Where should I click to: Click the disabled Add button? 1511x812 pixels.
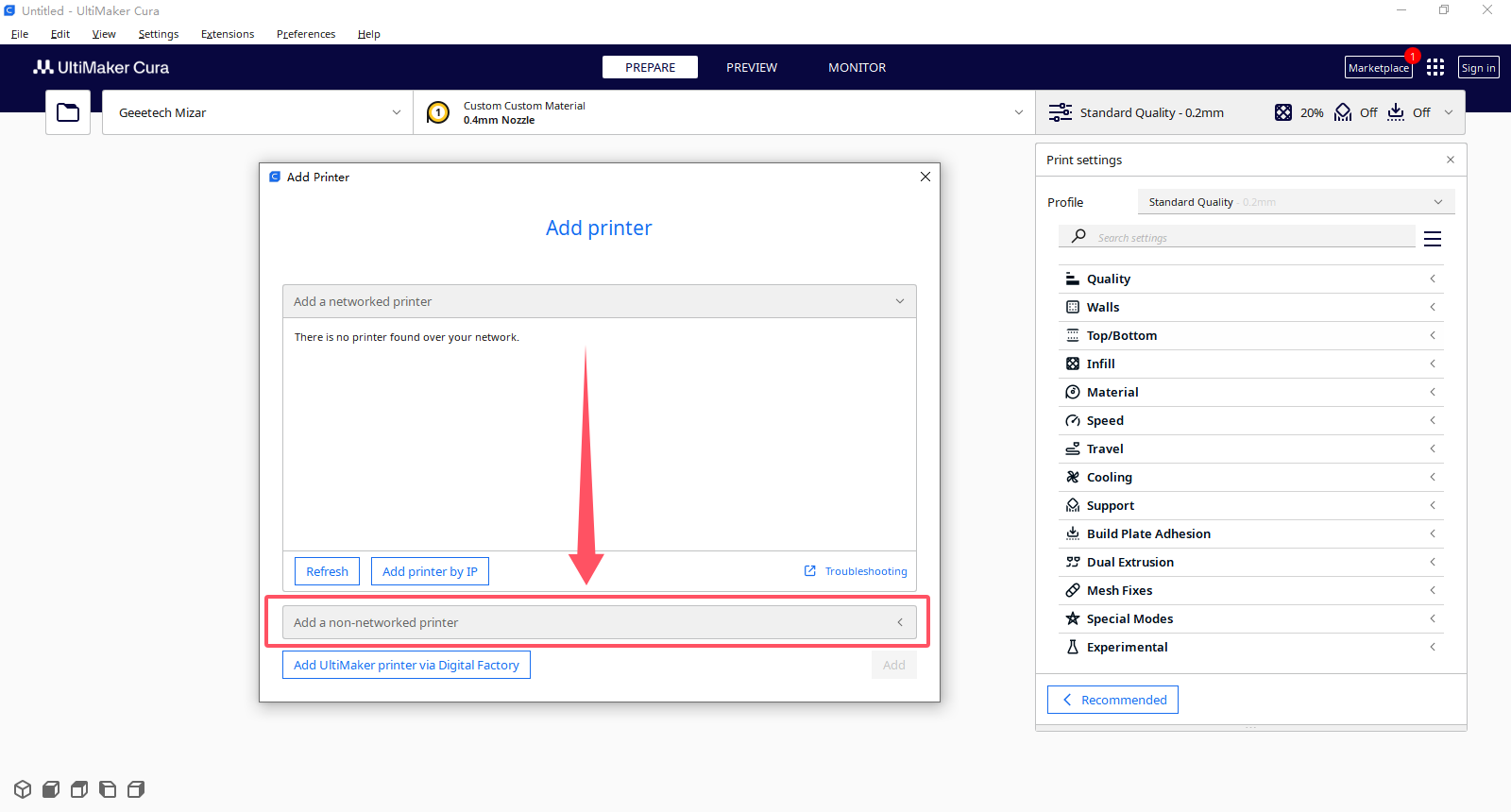[x=894, y=665]
